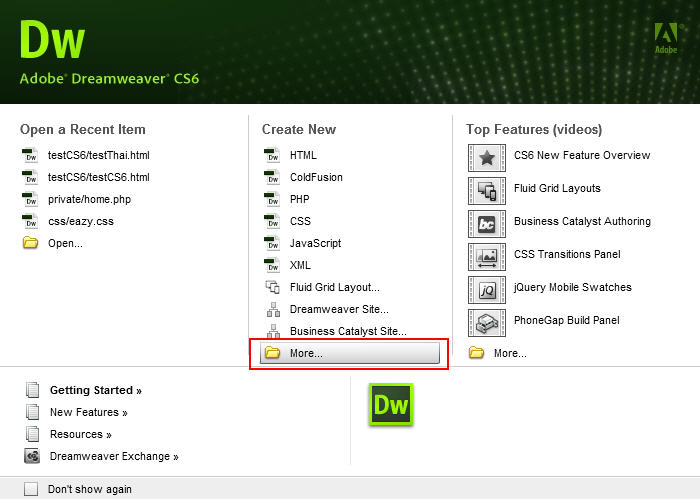Create a new HTML document
700x499 pixels.
(303, 155)
